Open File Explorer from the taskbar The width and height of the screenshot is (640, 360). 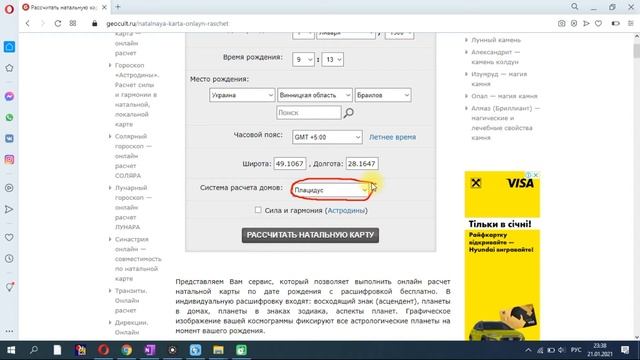click(x=218, y=350)
